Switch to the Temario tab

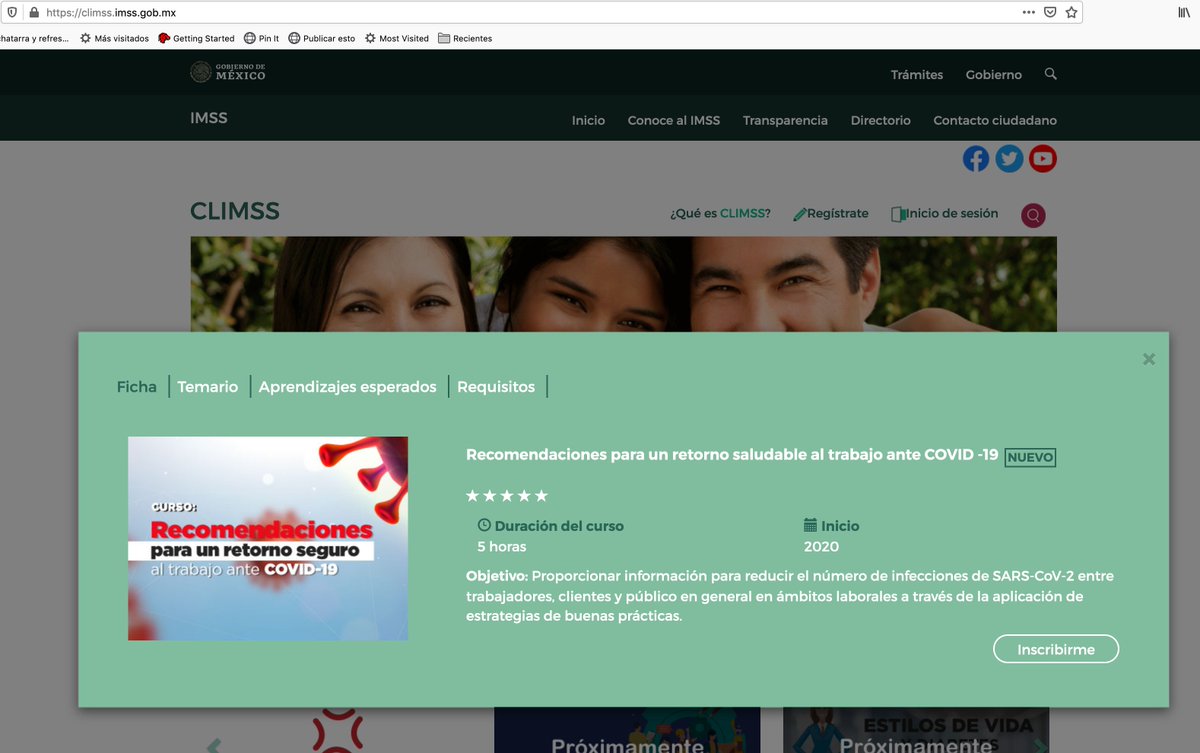(208, 387)
